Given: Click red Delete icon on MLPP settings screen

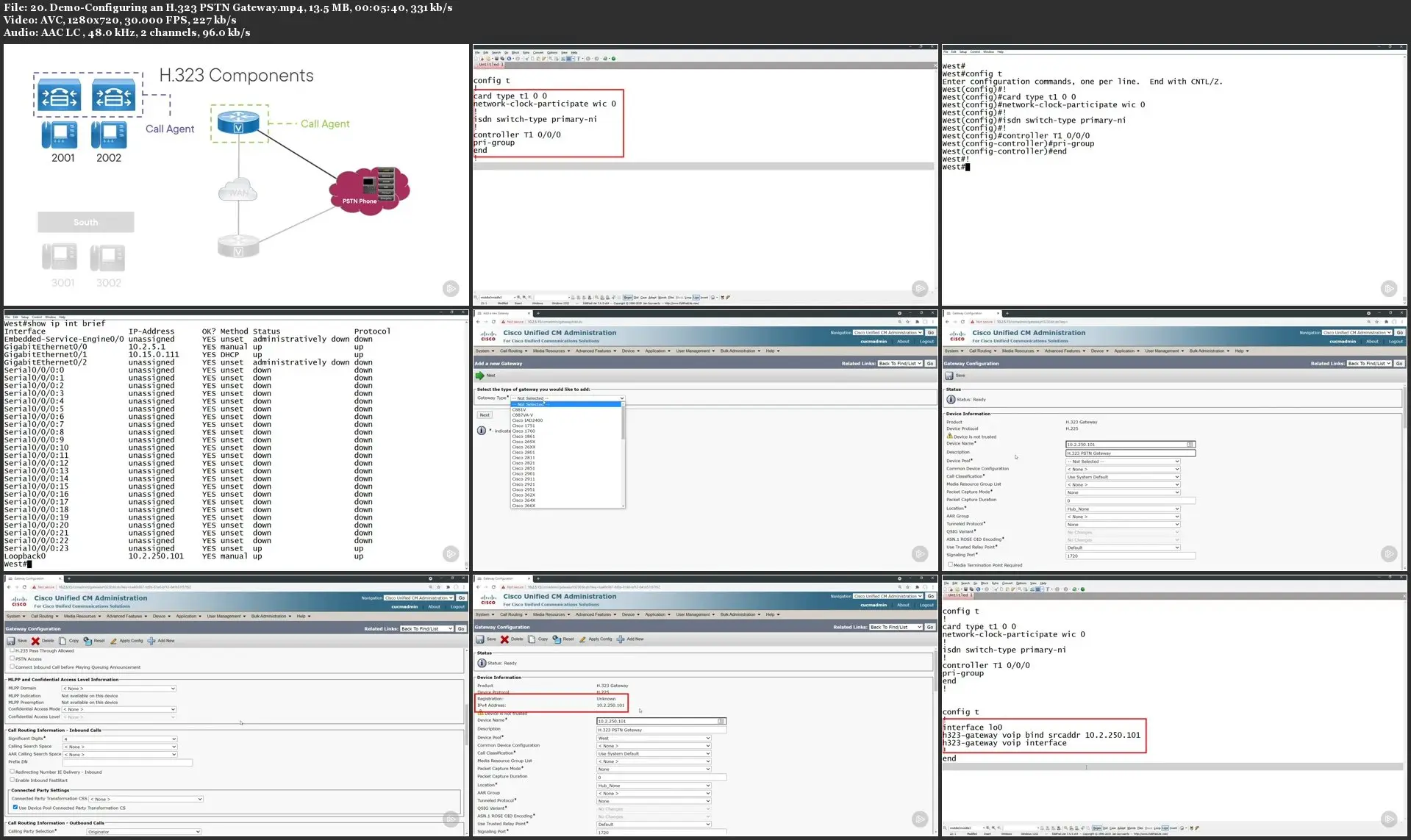Looking at the screenshot, I should (35, 641).
